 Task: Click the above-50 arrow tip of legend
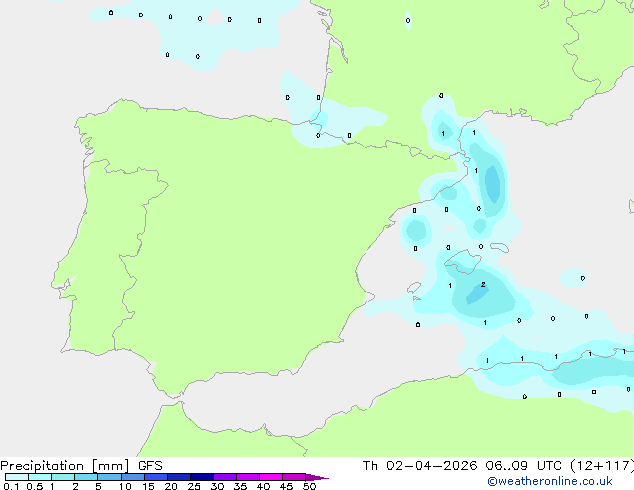coord(317,477)
